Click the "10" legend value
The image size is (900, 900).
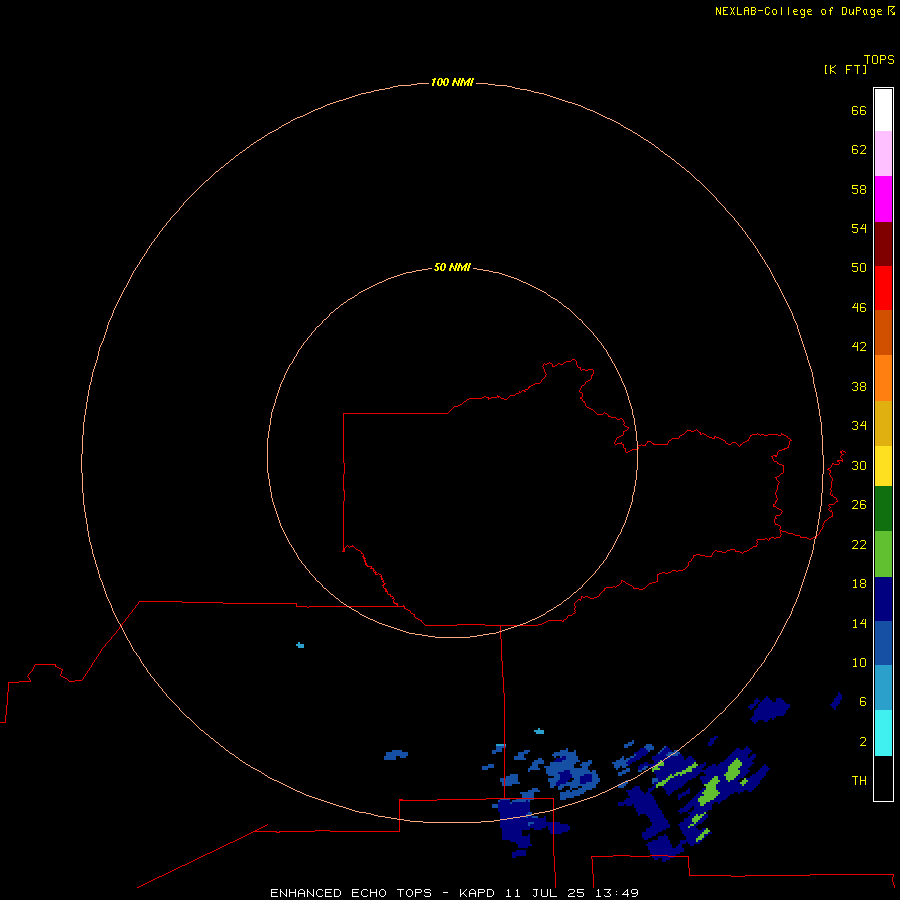pos(859,662)
